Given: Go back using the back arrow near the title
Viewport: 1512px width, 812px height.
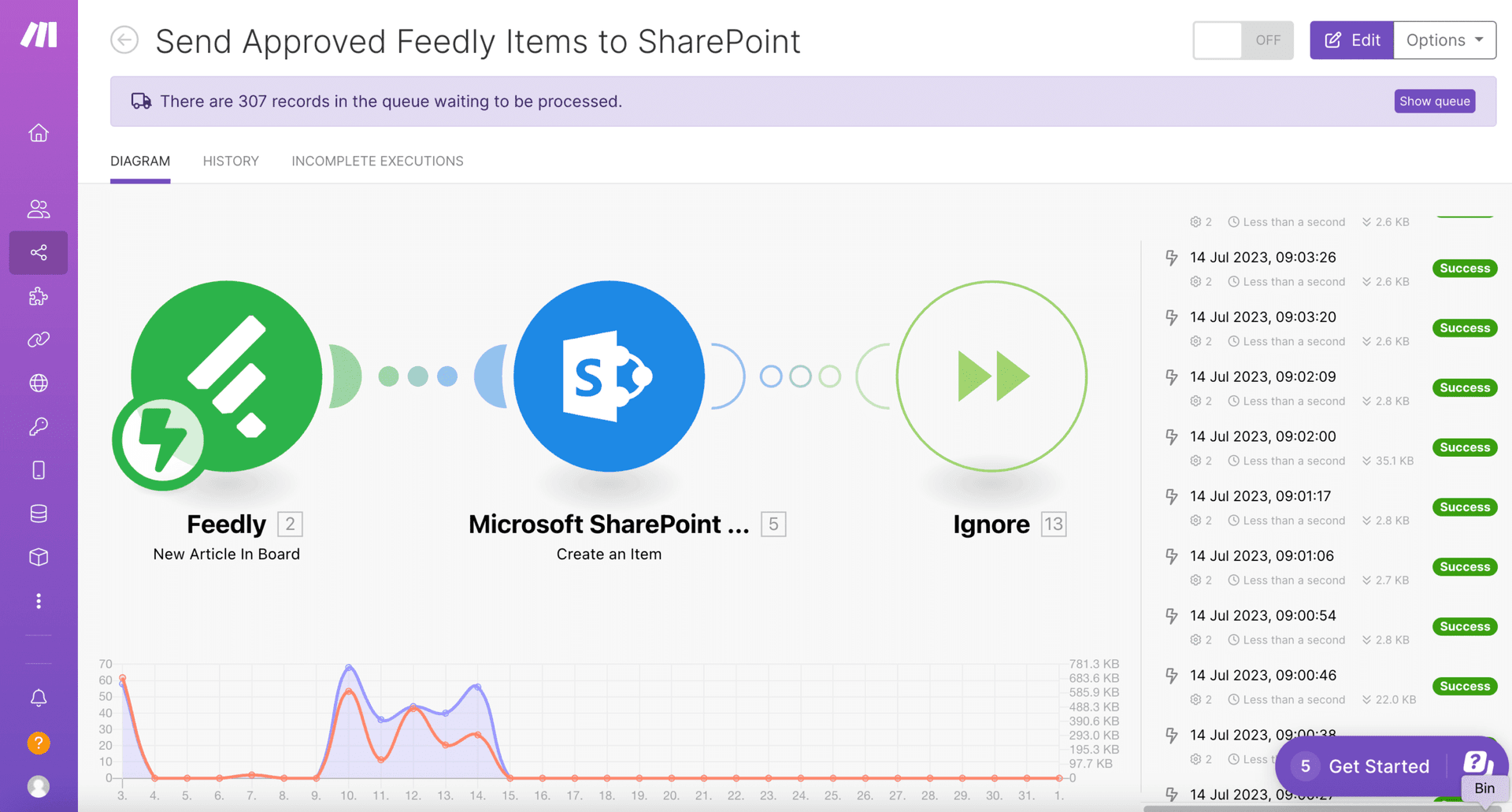Looking at the screenshot, I should tap(124, 40).
